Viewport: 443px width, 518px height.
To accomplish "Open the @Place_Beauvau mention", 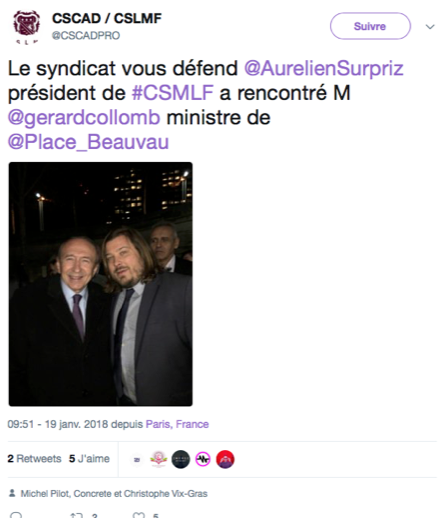I will 88,142.
